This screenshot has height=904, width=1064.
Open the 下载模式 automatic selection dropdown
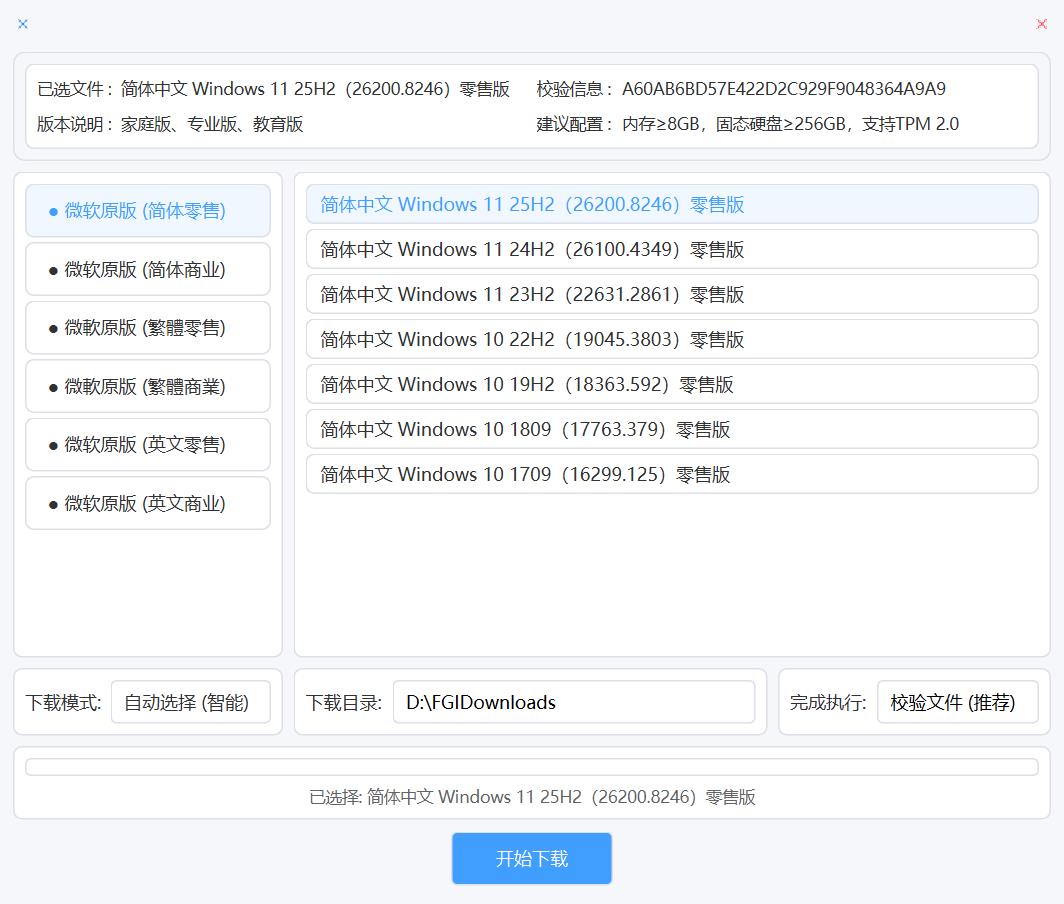(x=190, y=702)
